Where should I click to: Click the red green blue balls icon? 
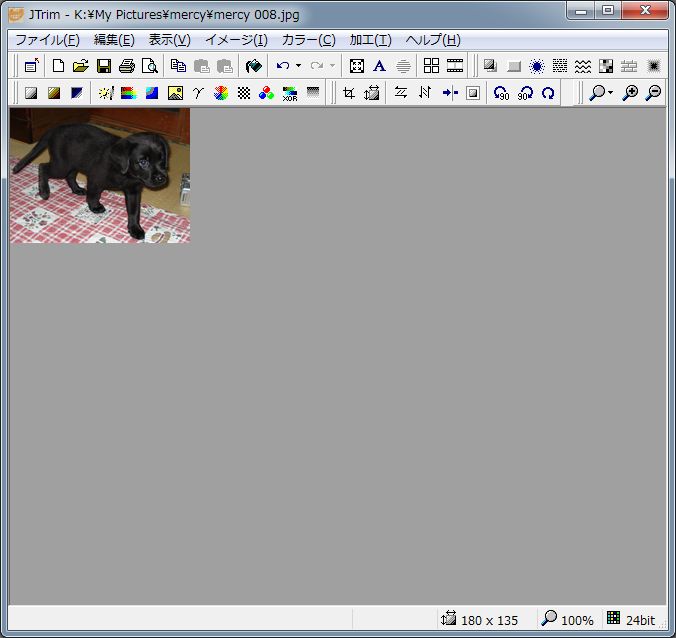point(266,93)
